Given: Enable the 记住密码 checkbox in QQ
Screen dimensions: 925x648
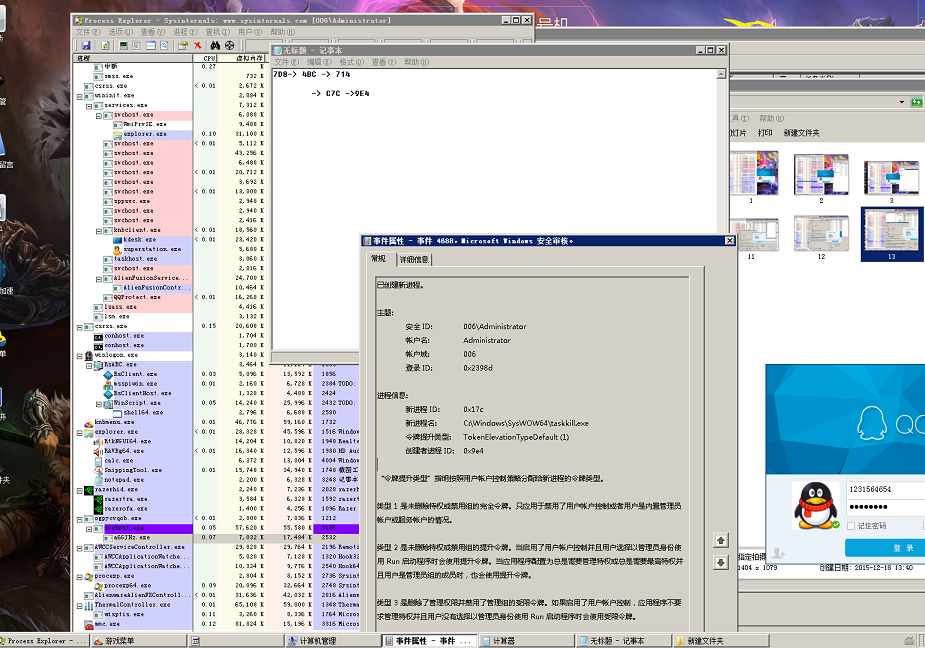Looking at the screenshot, I should (x=851, y=526).
